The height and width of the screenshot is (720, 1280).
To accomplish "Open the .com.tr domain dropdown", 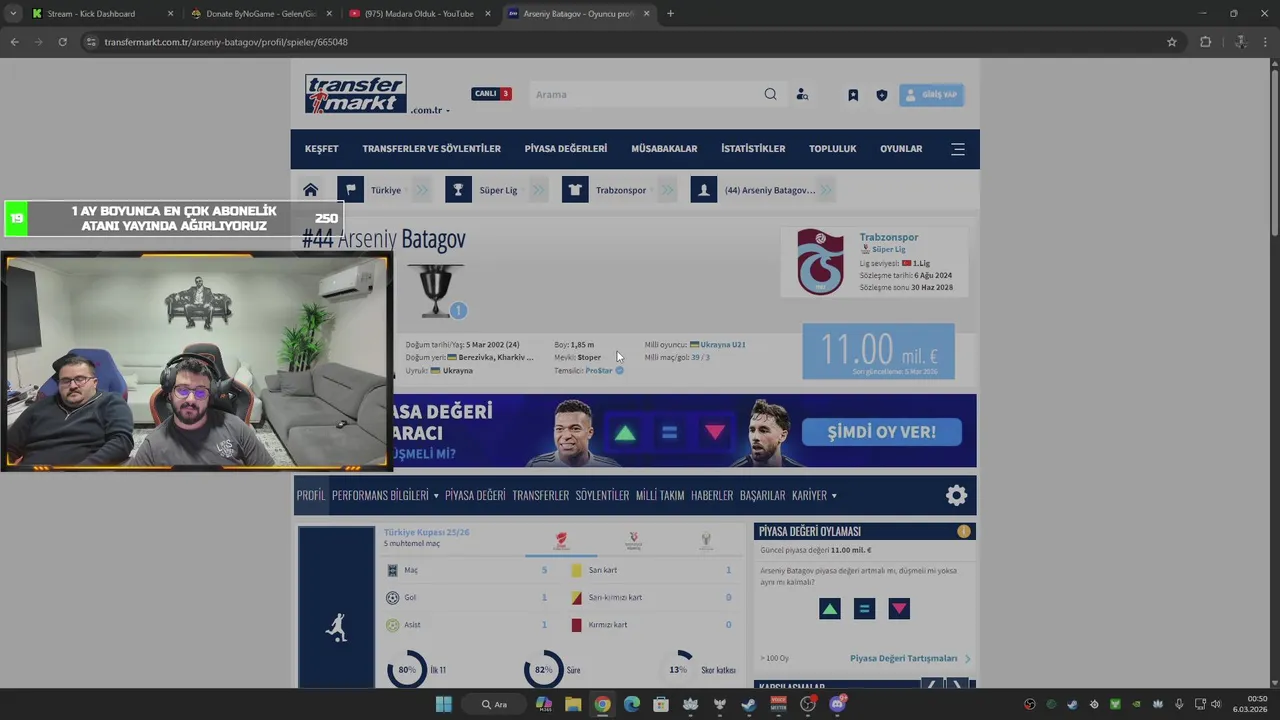I will (429, 110).
